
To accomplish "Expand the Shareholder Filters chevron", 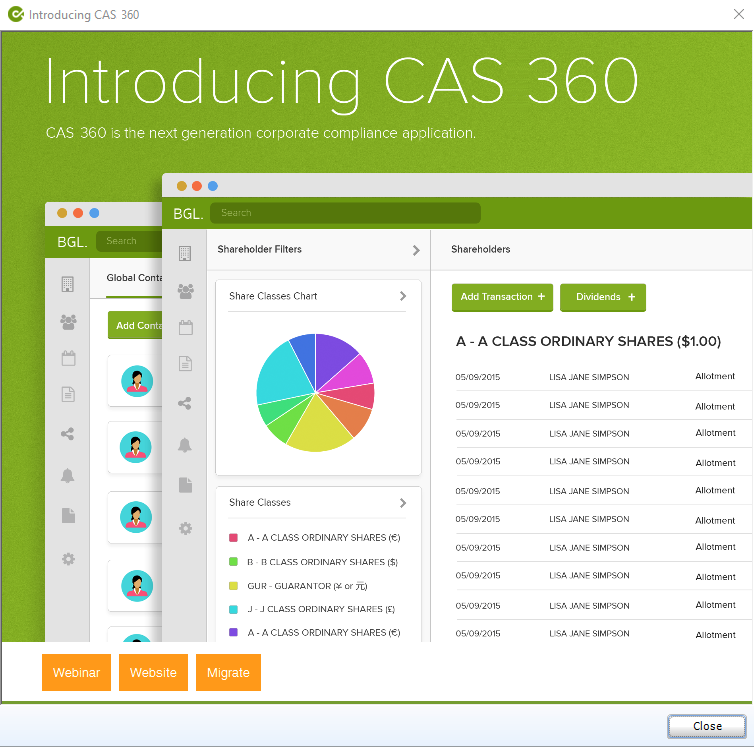I will (416, 250).
